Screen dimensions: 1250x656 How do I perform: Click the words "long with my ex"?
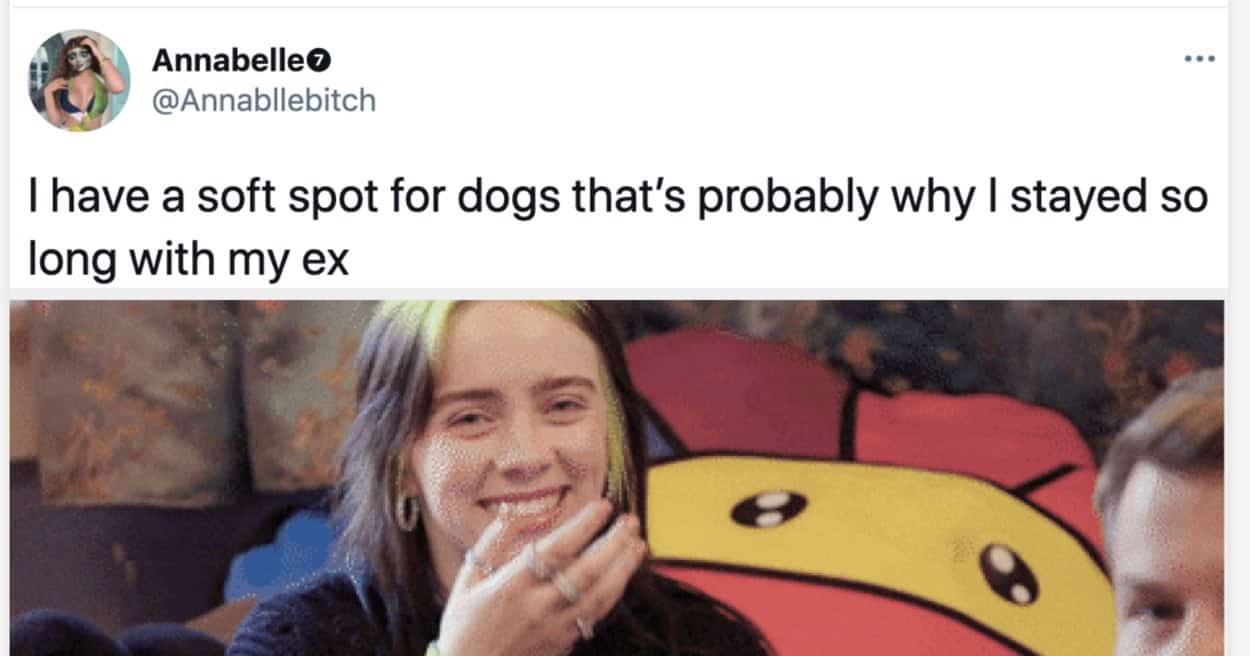coord(188,260)
